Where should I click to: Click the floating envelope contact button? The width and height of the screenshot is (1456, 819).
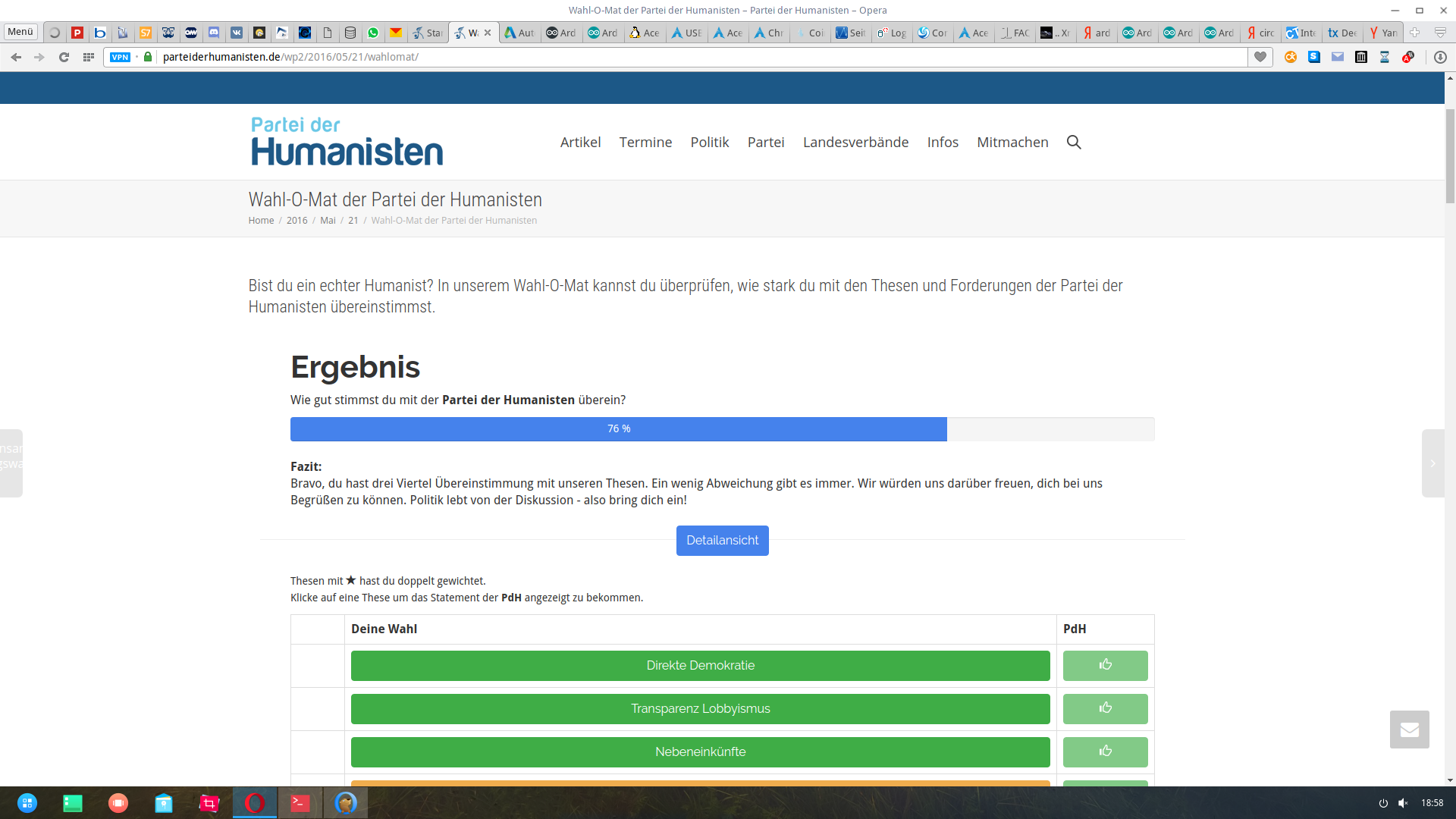pyautogui.click(x=1409, y=730)
